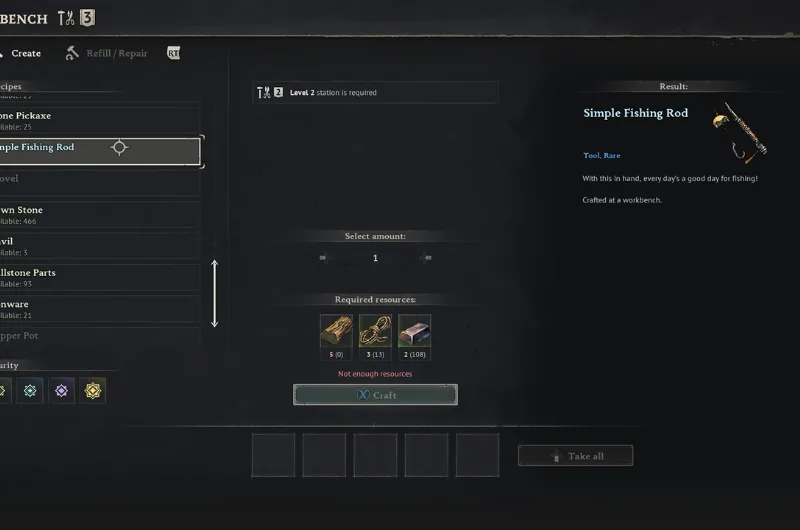Viewport: 800px width, 530px height.
Task: Decrease the craft amount with left arrow
Action: [322, 258]
